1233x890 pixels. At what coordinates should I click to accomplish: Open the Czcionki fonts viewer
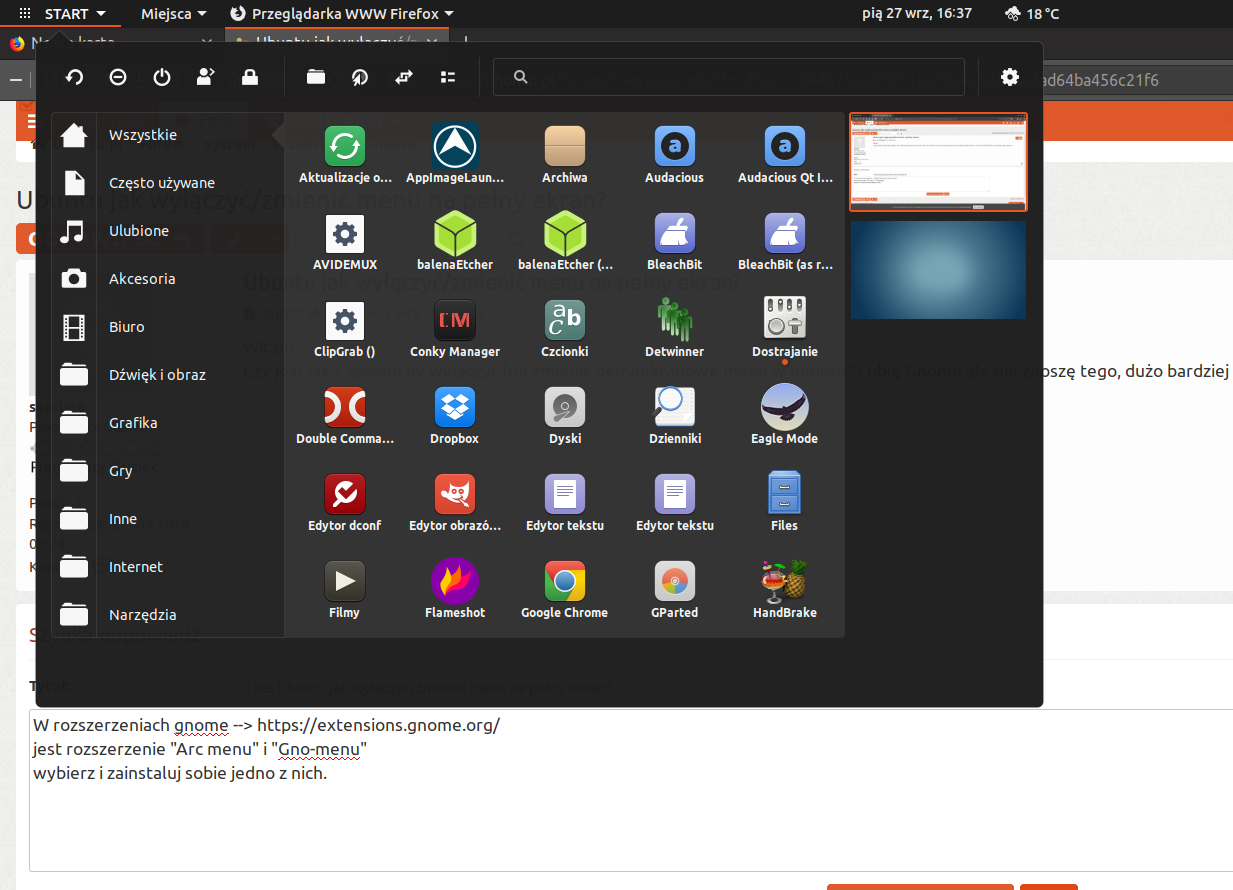(565, 328)
